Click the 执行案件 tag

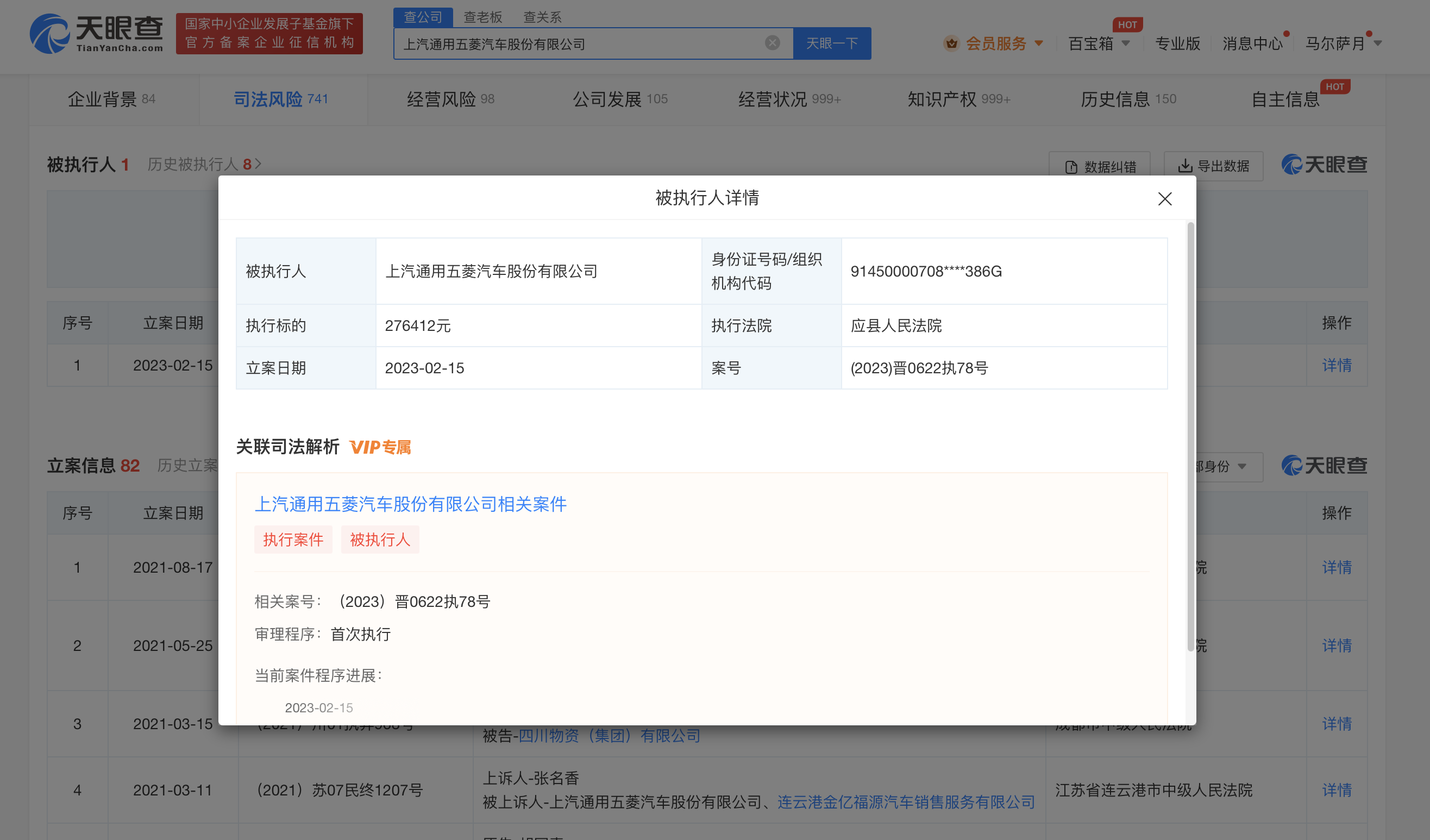[x=293, y=539]
